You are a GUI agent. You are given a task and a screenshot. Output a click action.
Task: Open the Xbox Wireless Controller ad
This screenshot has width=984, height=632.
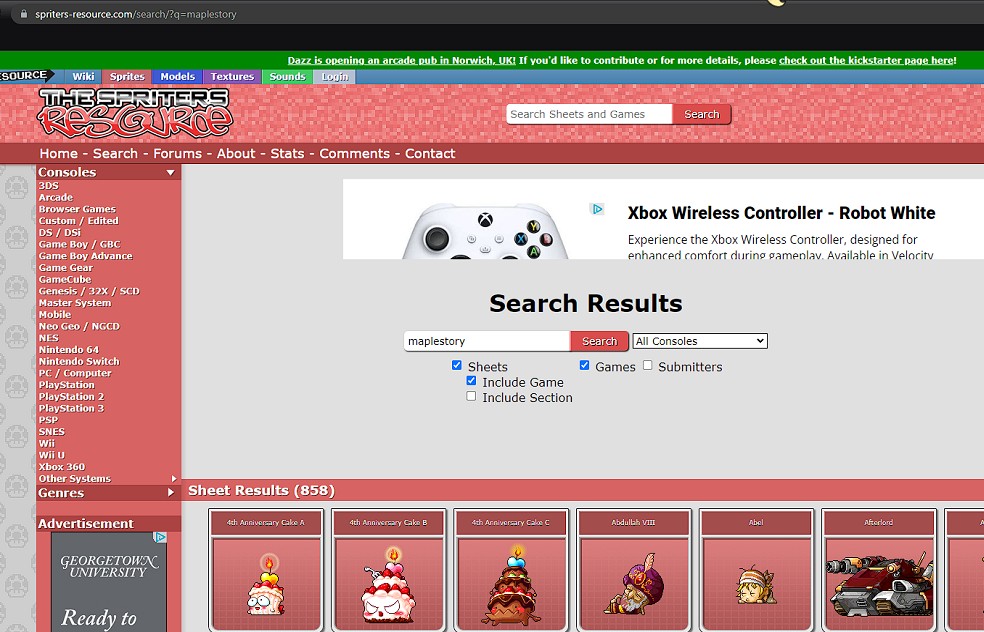[x=663, y=219]
